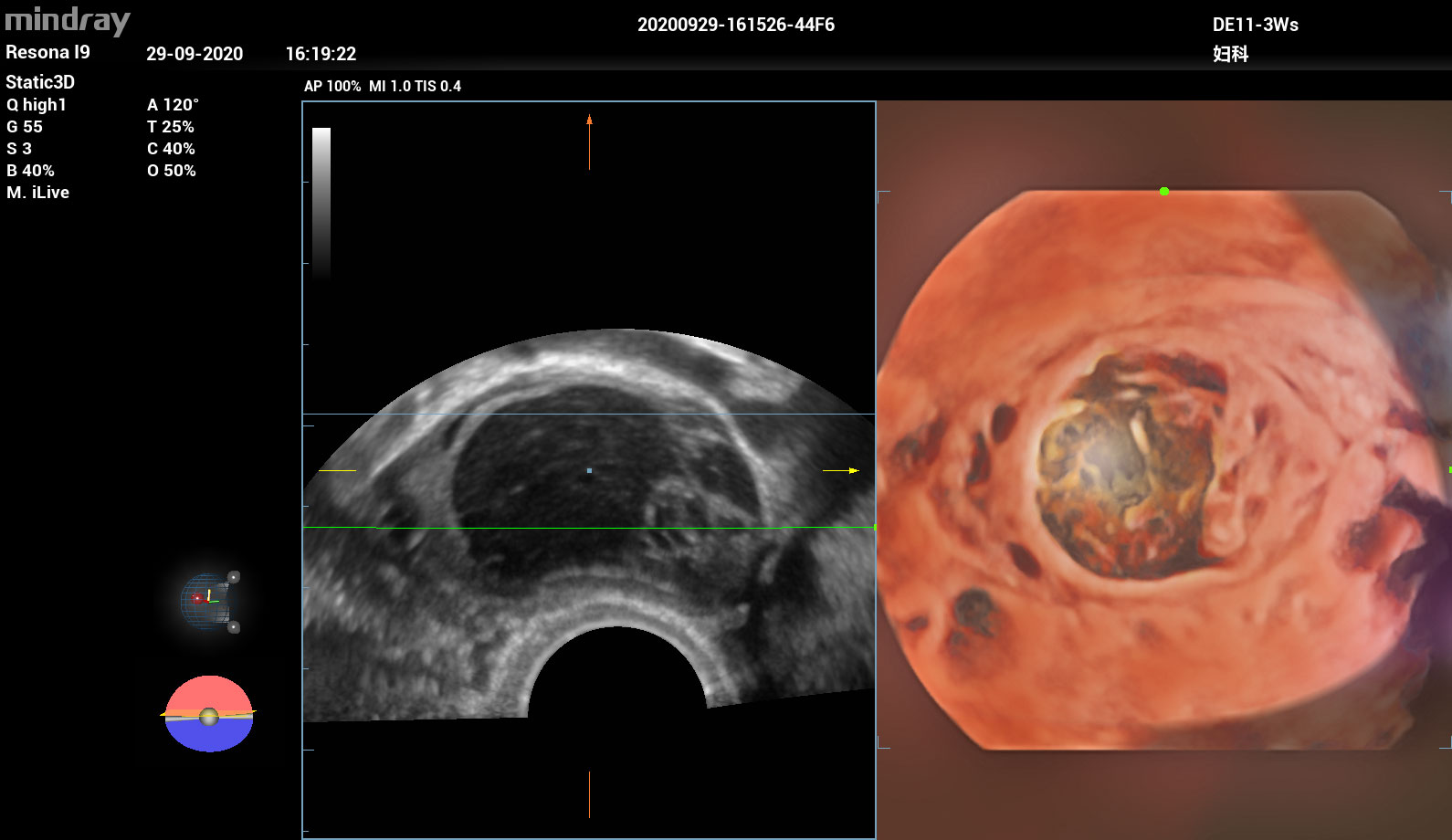The image size is (1452, 840).
Task: Click the 3D rendered volume image
Action: (x=1163, y=470)
